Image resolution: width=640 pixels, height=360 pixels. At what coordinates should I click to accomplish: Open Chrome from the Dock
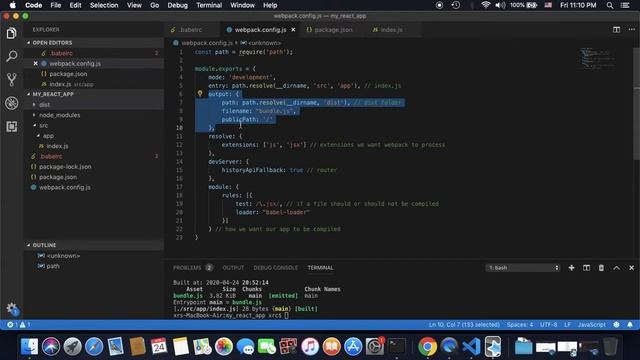[427, 347]
